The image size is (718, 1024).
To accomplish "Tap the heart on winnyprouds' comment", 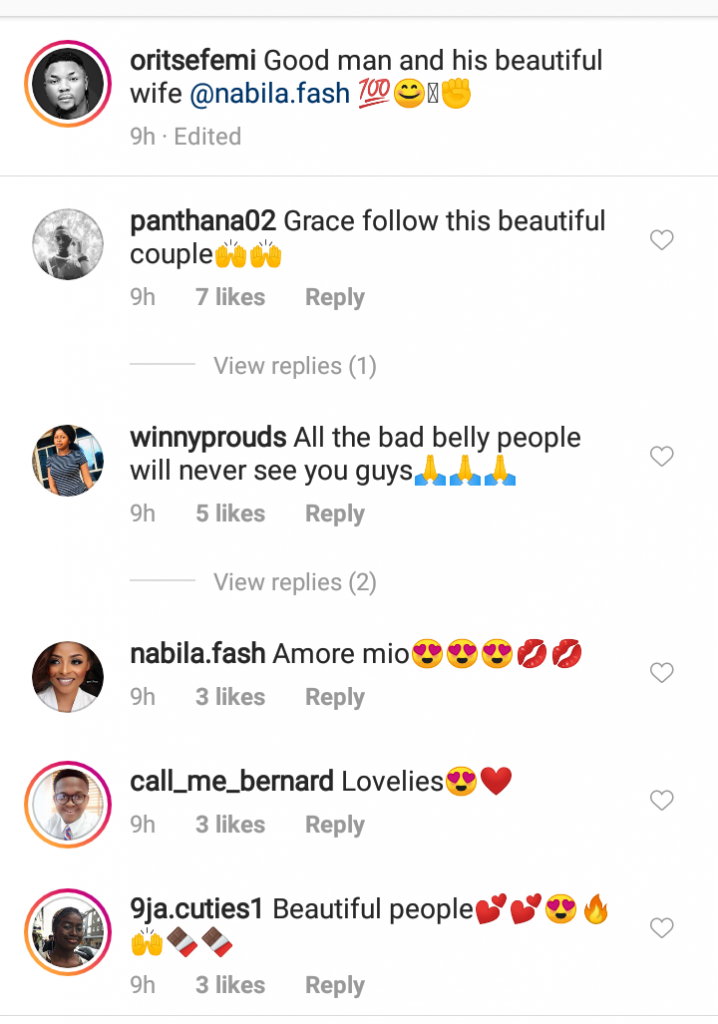I will point(662,457).
